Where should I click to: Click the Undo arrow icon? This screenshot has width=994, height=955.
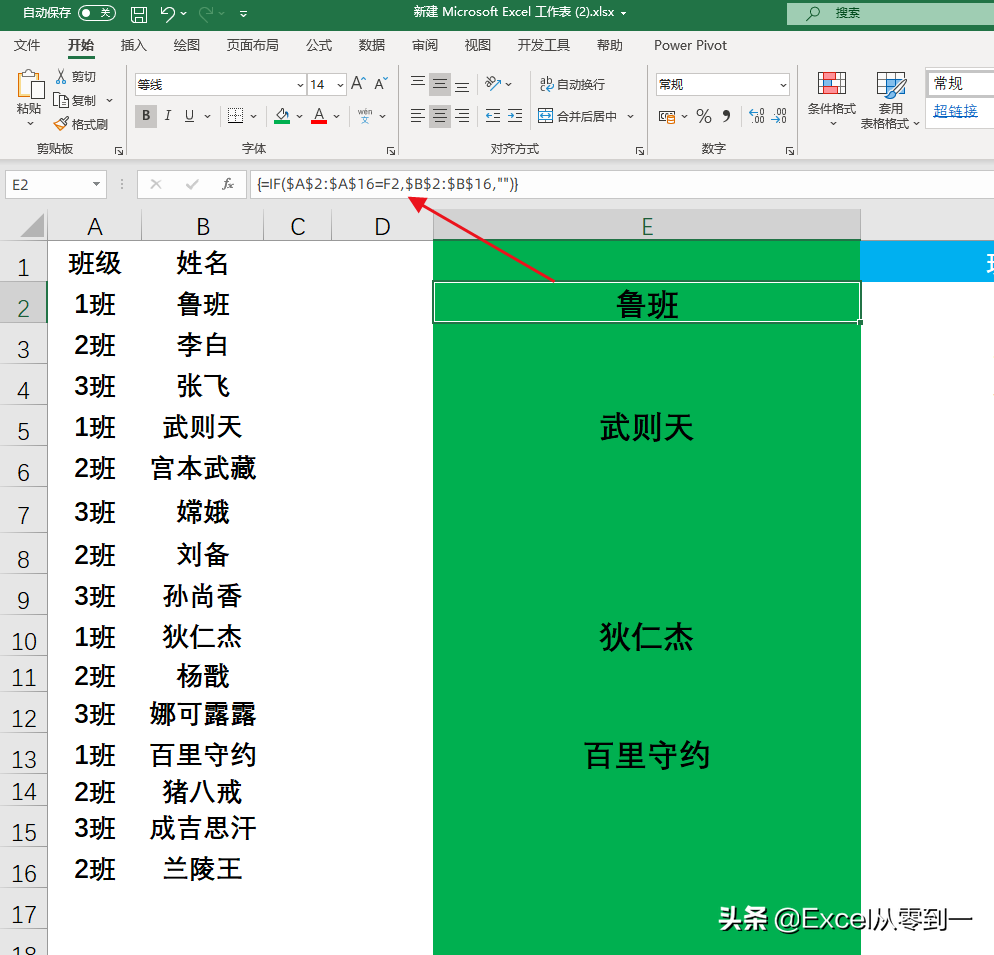pyautogui.click(x=168, y=13)
